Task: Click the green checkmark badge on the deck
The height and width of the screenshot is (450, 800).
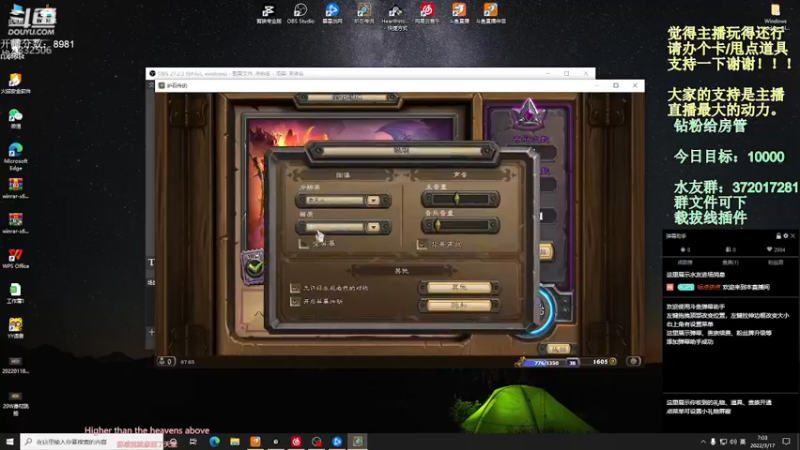Action: (254, 265)
